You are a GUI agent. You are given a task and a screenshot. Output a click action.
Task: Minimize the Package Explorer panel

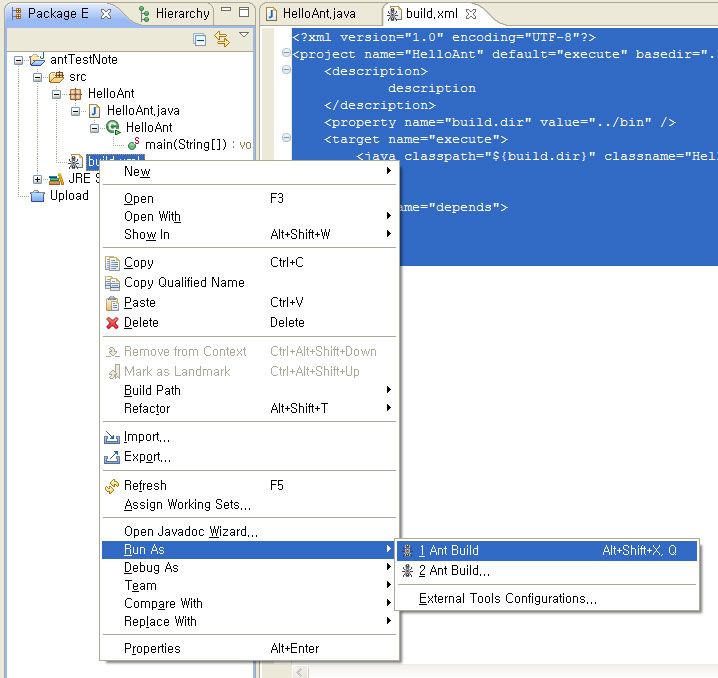click(x=226, y=9)
